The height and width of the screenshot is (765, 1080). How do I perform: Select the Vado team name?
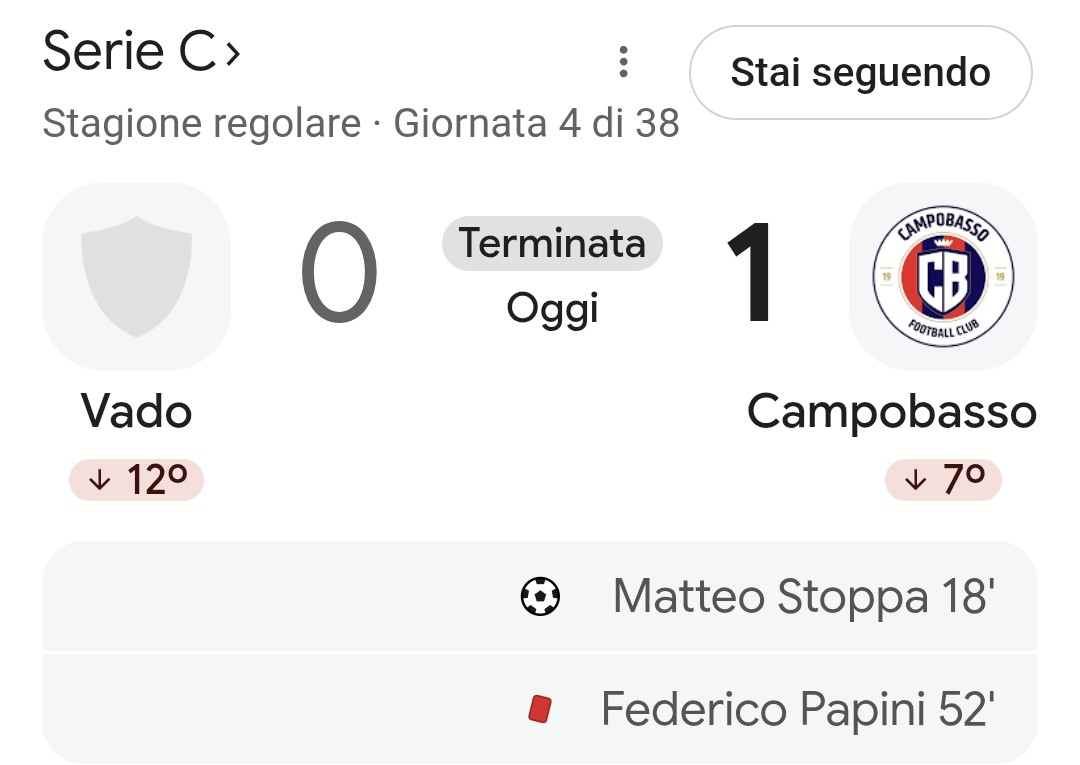(x=136, y=412)
